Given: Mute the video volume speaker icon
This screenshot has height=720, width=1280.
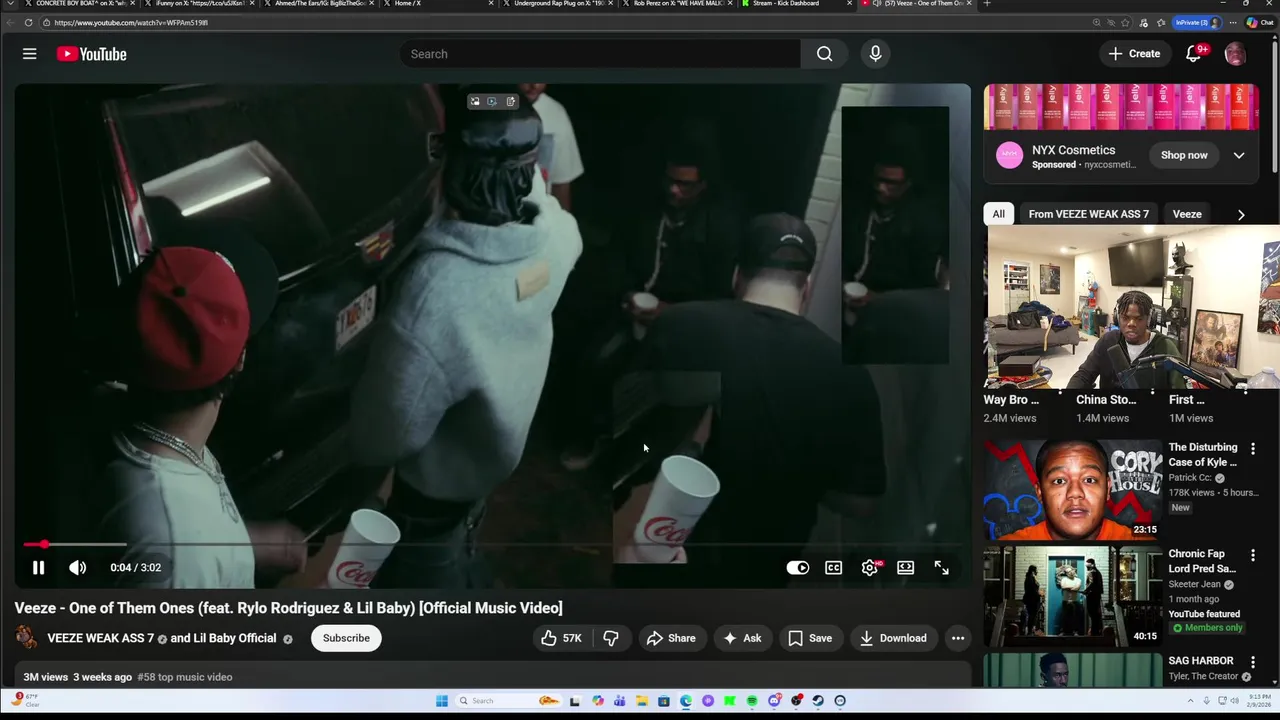Looking at the screenshot, I should pos(77,567).
